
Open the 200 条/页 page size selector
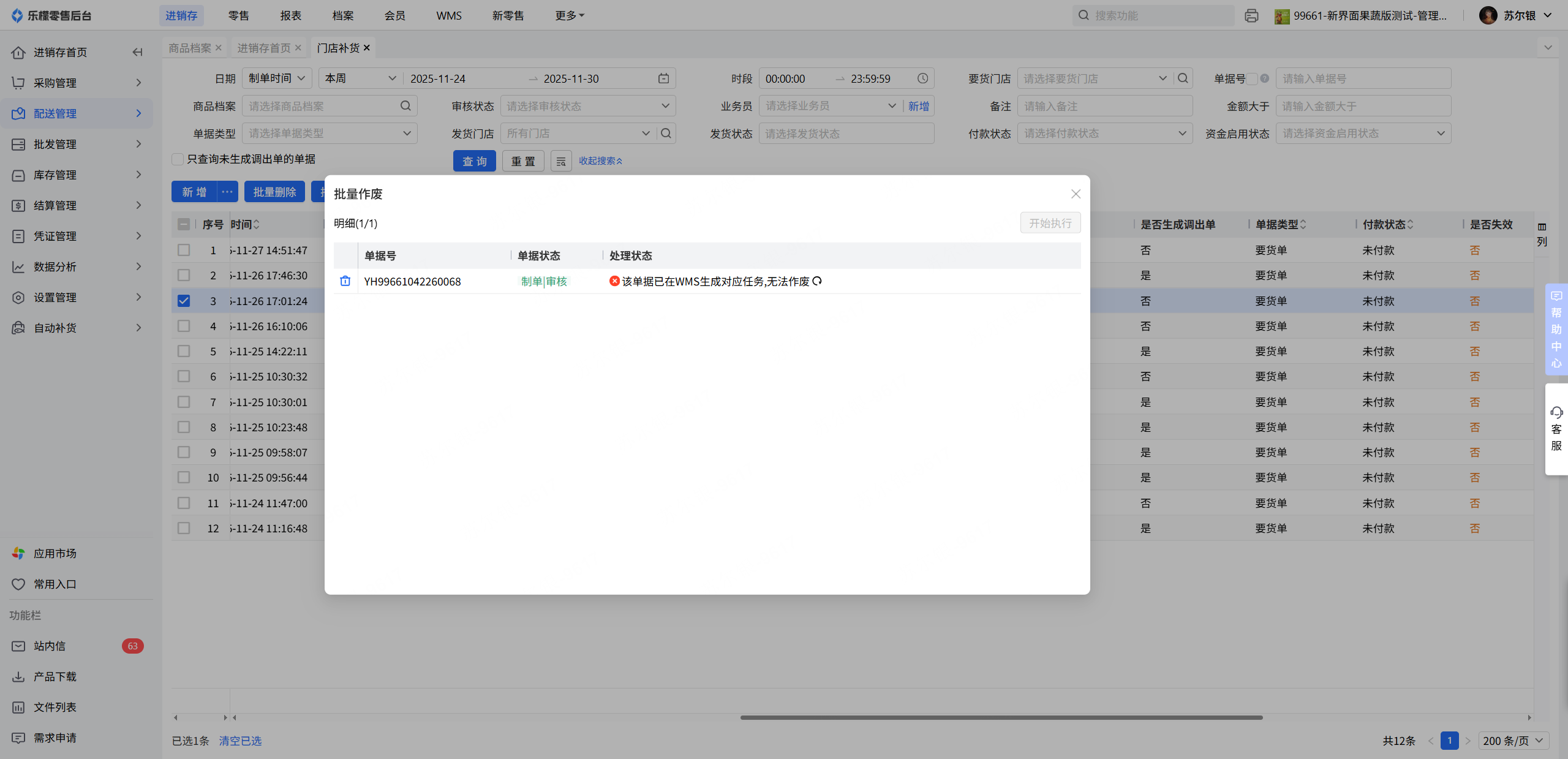[x=1513, y=741]
